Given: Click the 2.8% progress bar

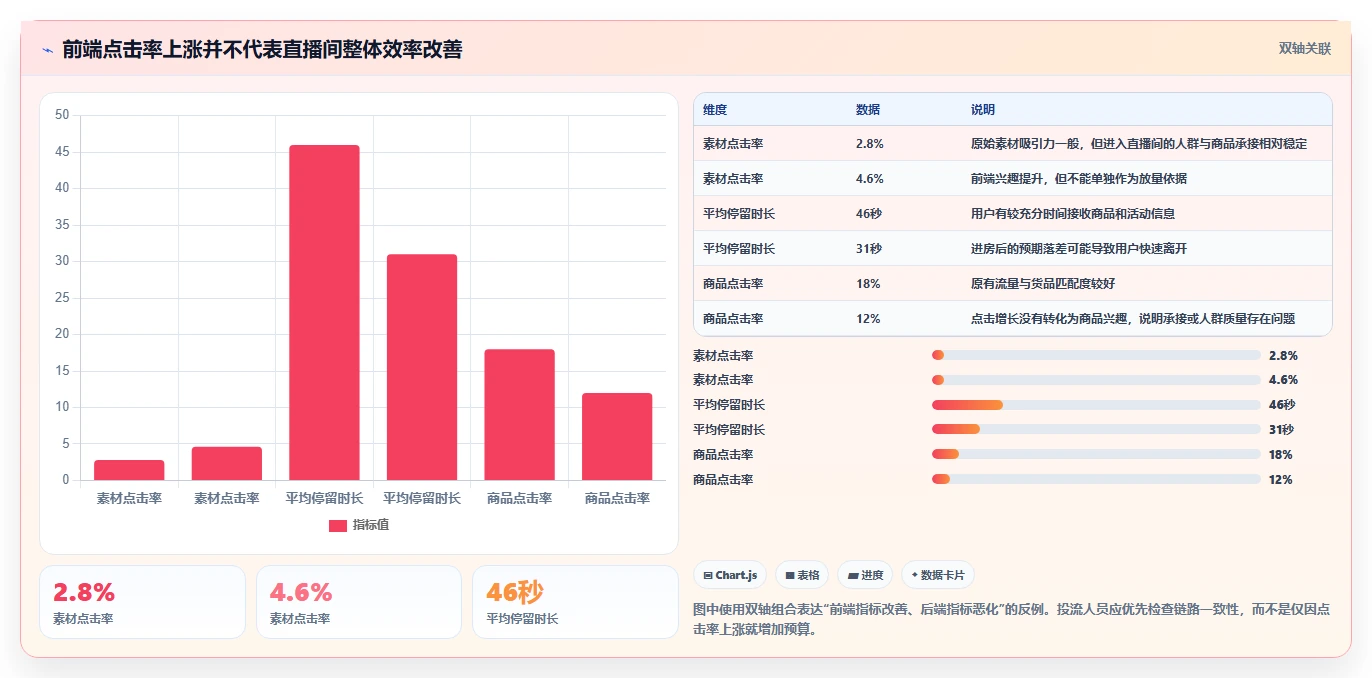Looking at the screenshot, I should [x=1096, y=355].
